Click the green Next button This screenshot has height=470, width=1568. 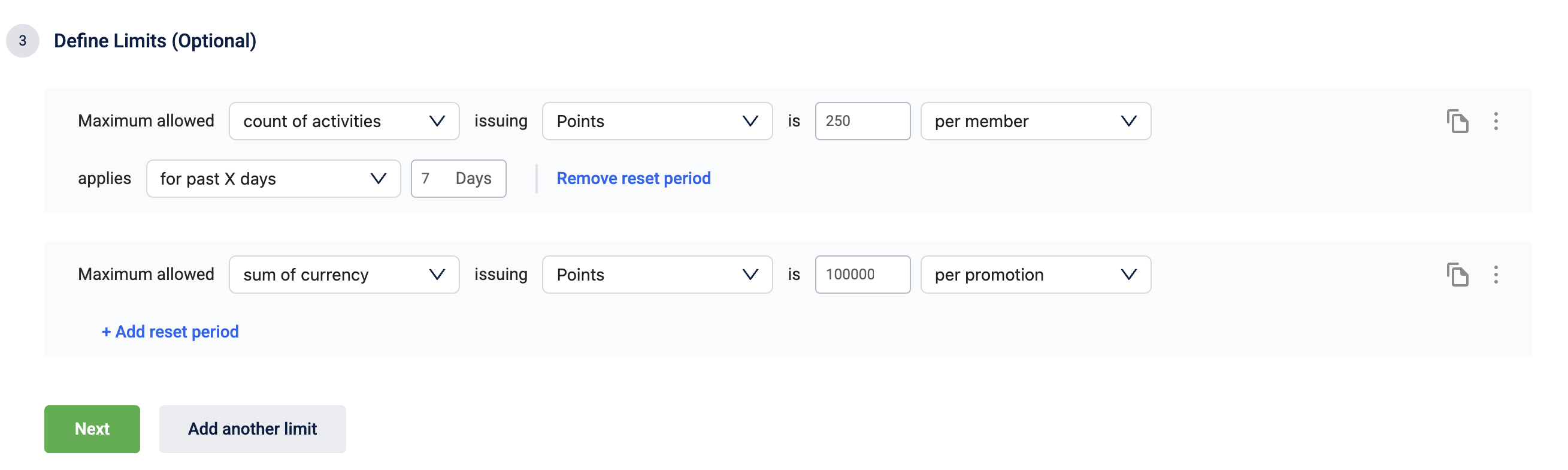[x=92, y=429]
